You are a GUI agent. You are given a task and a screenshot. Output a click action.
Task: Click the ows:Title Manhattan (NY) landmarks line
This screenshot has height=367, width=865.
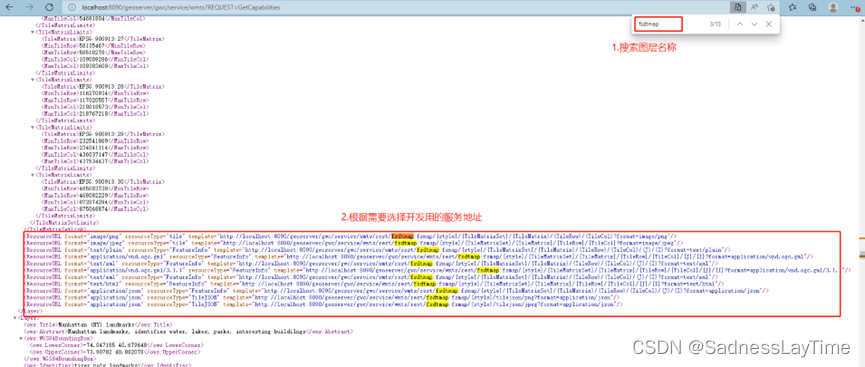(x=98, y=325)
